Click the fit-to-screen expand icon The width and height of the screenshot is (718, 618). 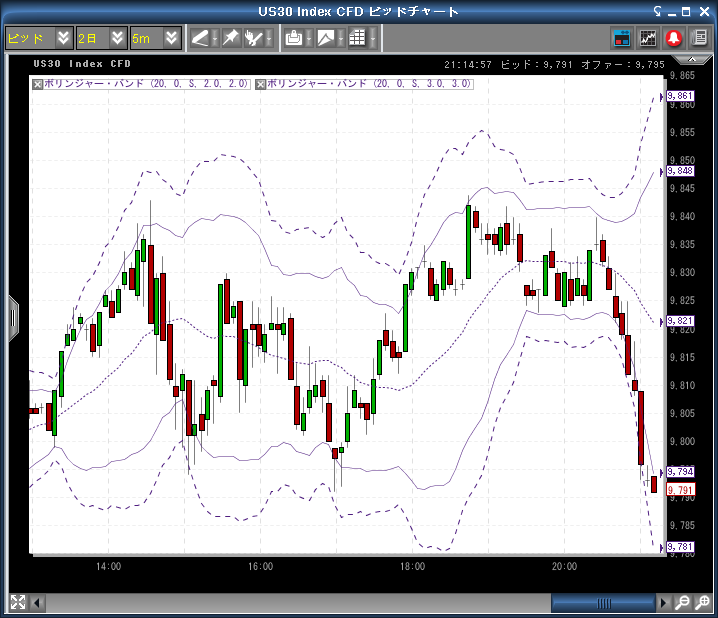[x=17, y=602]
